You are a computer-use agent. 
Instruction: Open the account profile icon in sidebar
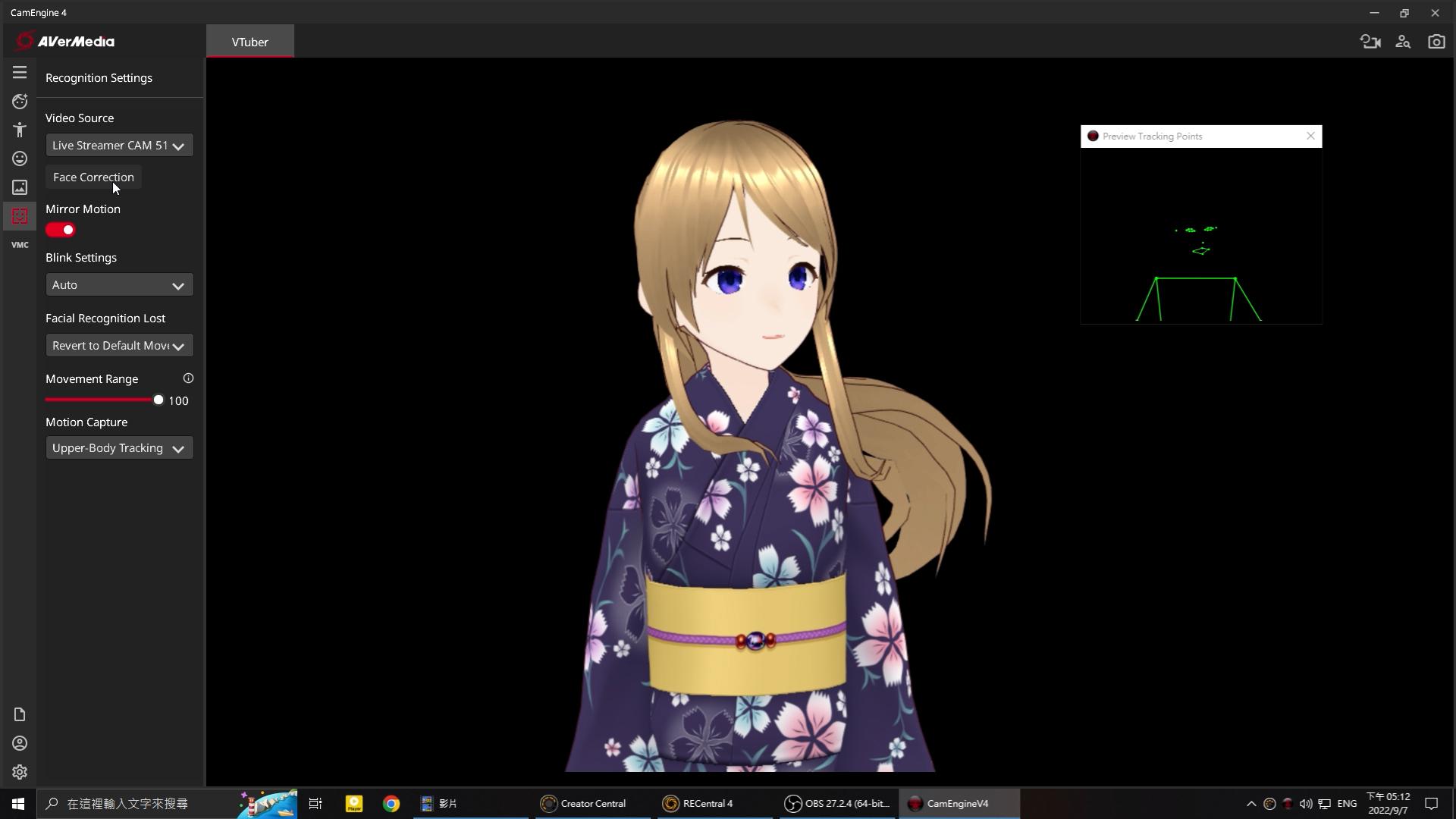[x=20, y=743]
